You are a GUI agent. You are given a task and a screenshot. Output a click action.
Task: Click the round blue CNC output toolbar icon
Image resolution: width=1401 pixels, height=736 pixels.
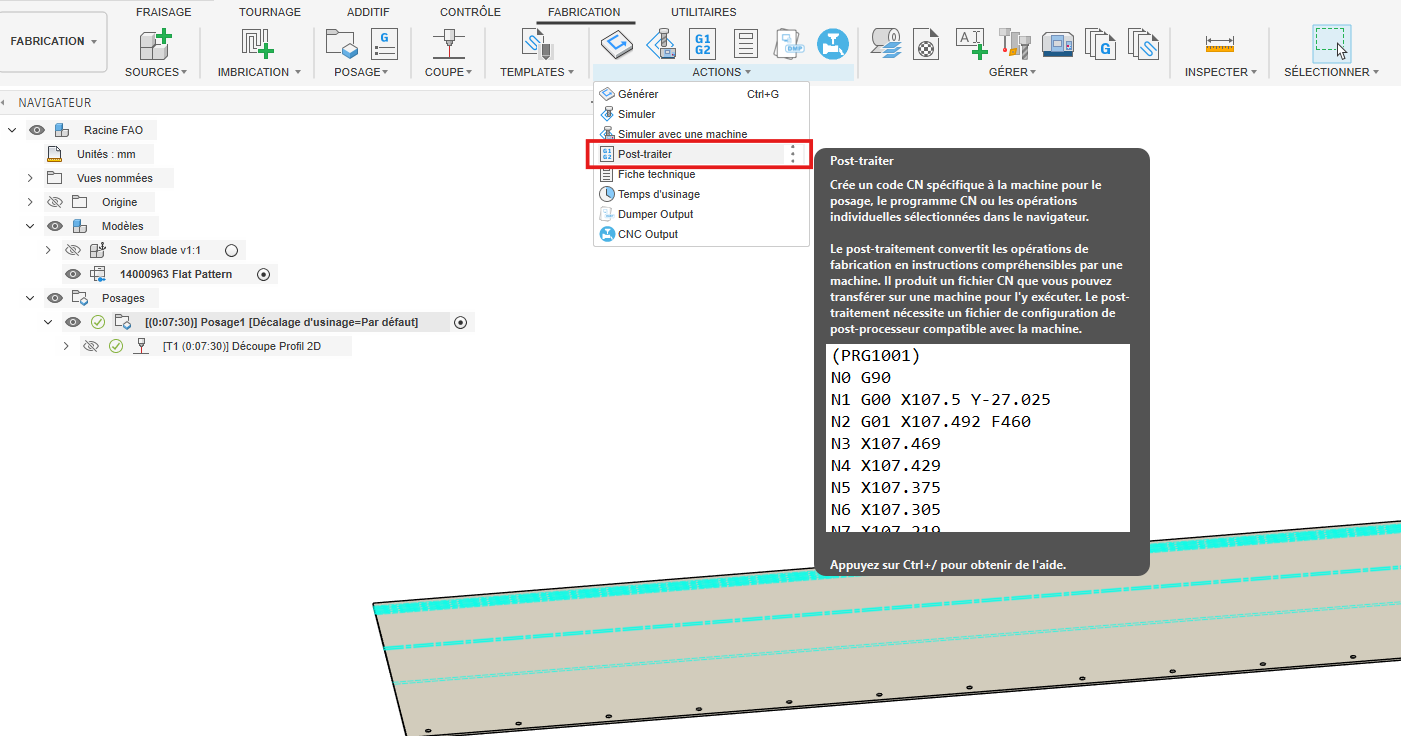[x=832, y=44]
